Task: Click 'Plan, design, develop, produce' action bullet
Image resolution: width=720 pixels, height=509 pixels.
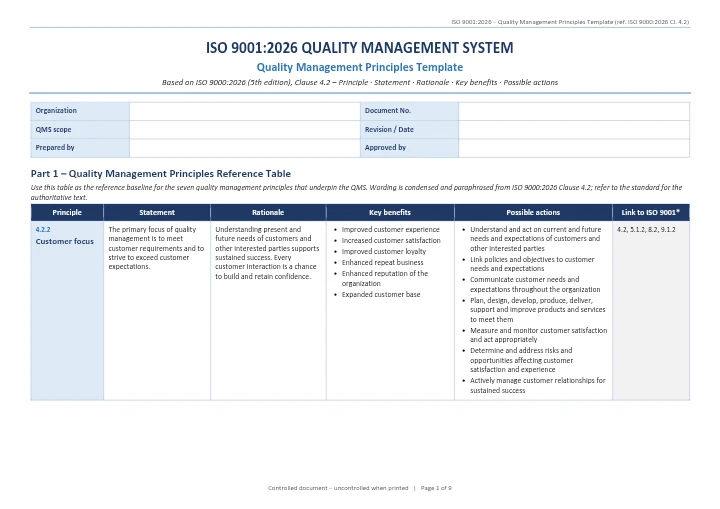Action: [538, 310]
